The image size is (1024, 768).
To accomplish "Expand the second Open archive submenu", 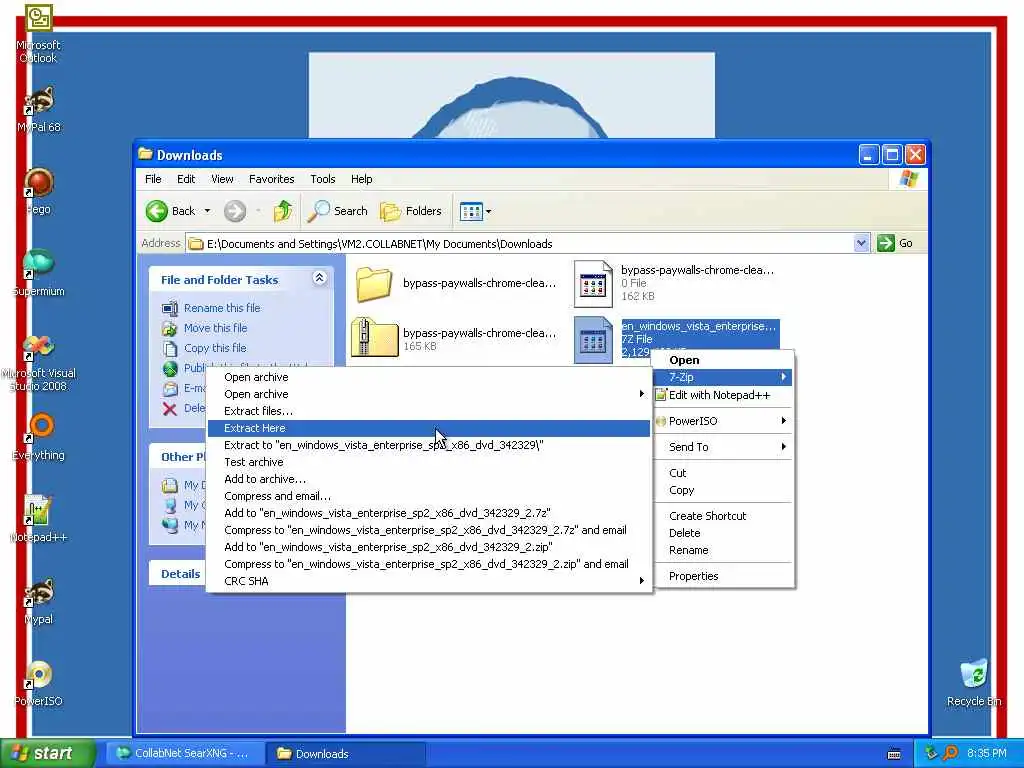I will click(x=428, y=394).
